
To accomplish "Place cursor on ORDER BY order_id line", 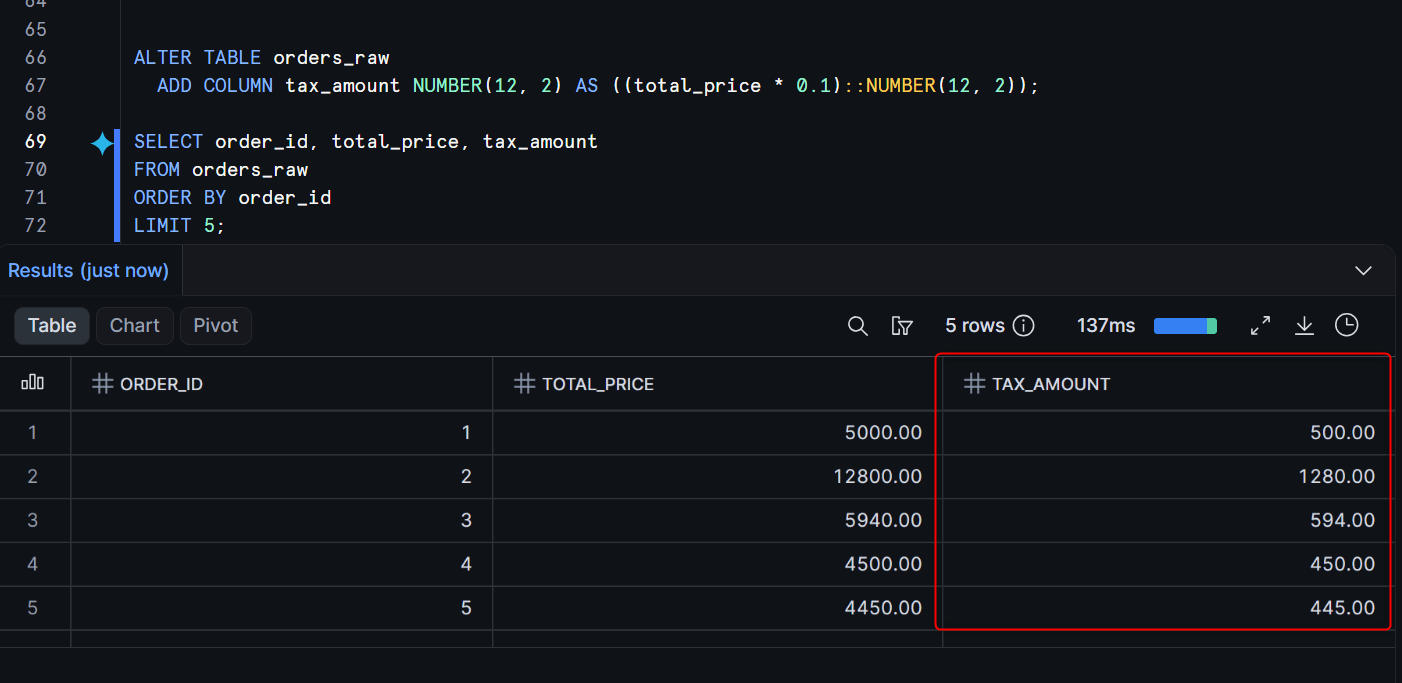I will click(x=232, y=198).
